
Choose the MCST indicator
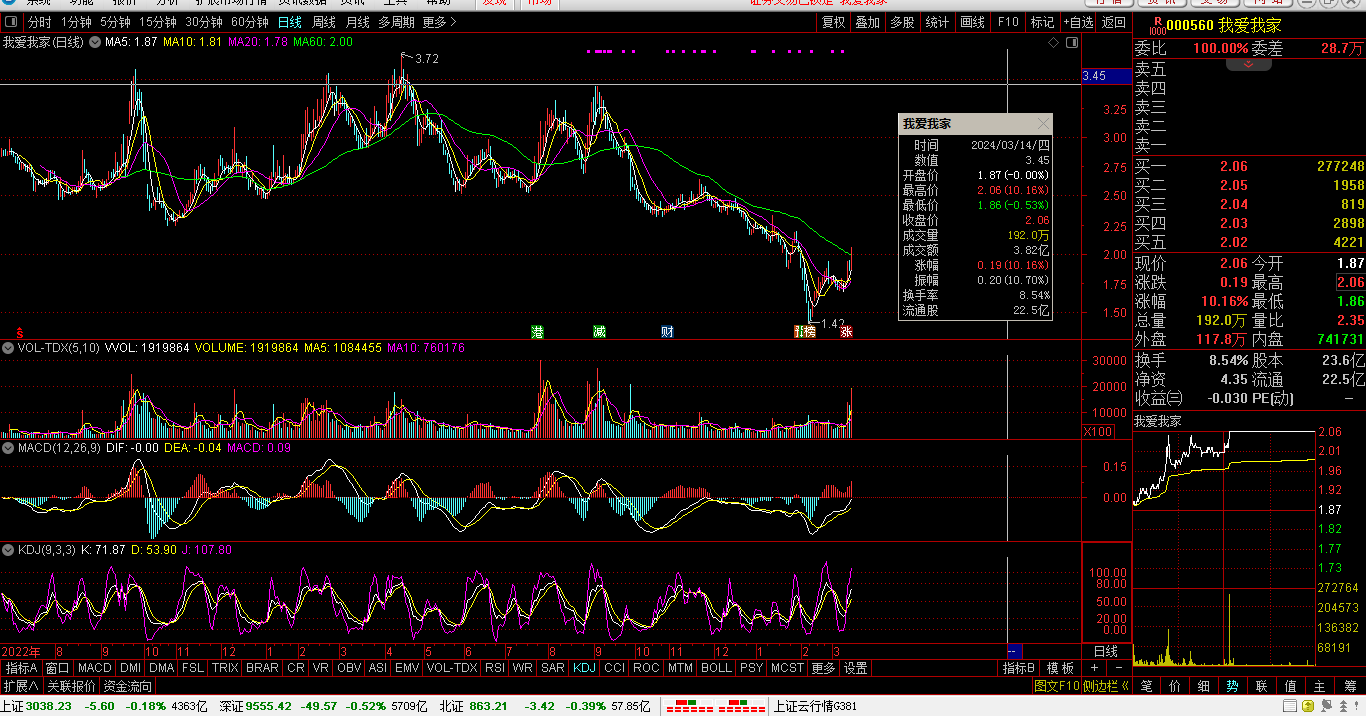pos(787,668)
